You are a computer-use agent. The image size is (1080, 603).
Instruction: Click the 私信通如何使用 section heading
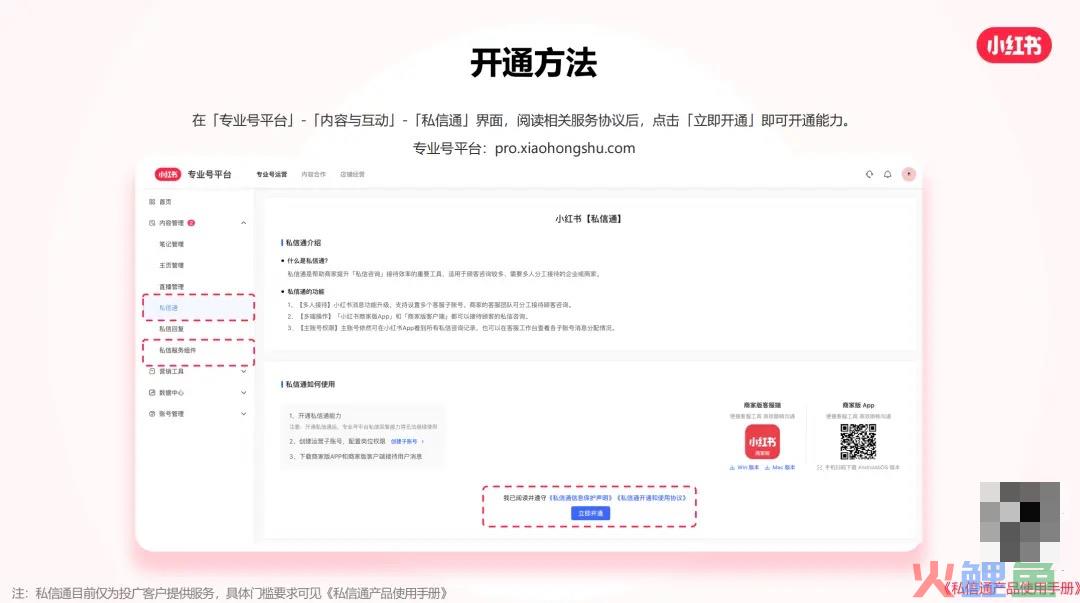coord(310,385)
